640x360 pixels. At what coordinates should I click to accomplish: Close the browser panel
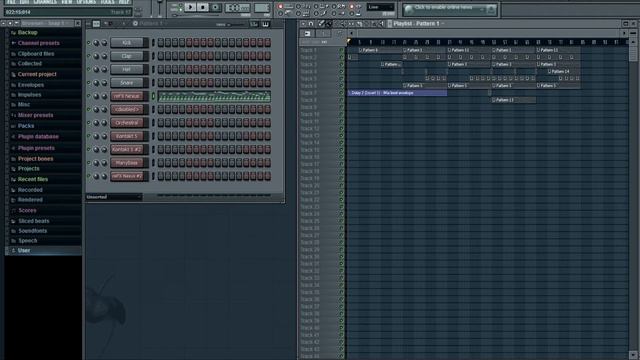pos(78,24)
